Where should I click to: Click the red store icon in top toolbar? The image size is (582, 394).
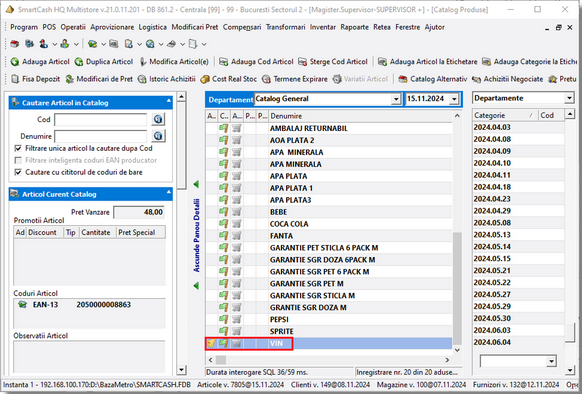pos(14,44)
